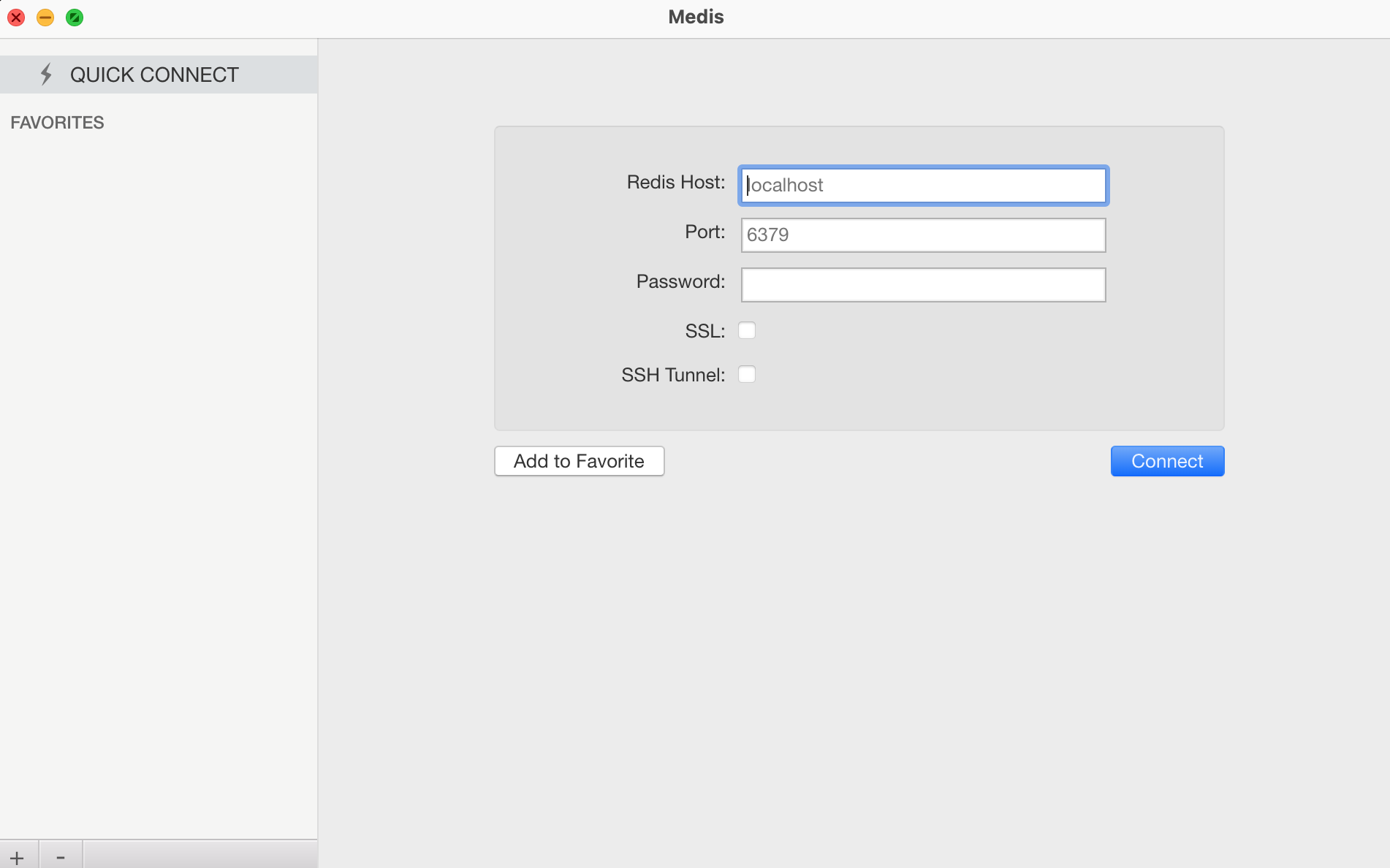Remove favorite using the minus button
The width and height of the screenshot is (1390, 868).
click(61, 857)
